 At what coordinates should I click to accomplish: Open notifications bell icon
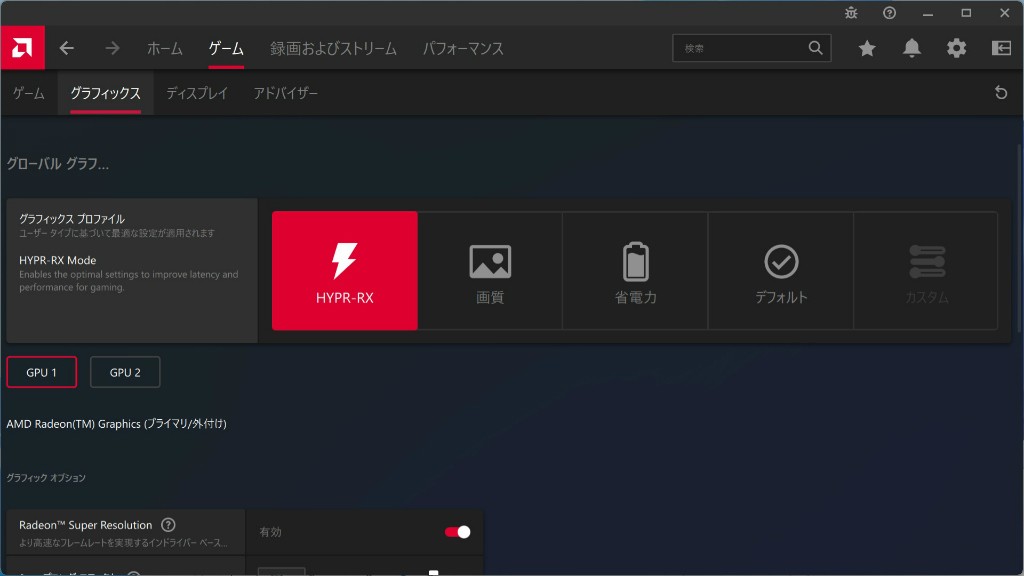click(x=912, y=48)
